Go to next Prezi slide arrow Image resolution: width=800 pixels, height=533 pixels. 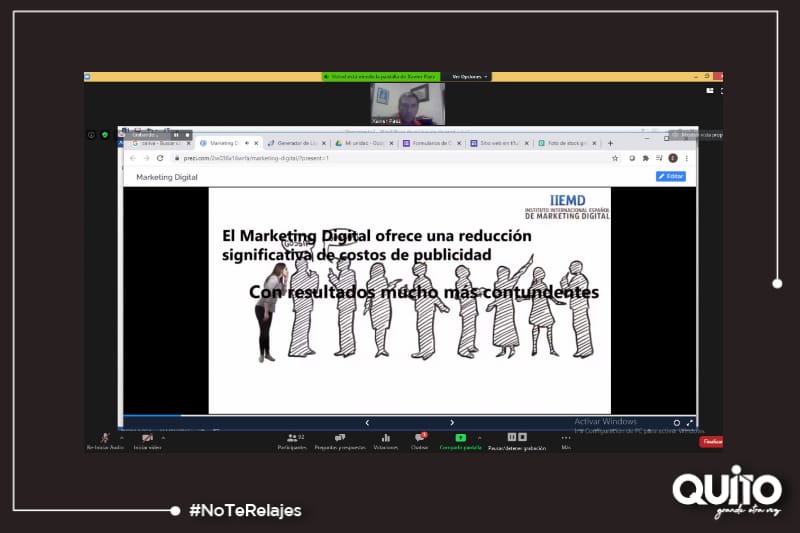(452, 422)
